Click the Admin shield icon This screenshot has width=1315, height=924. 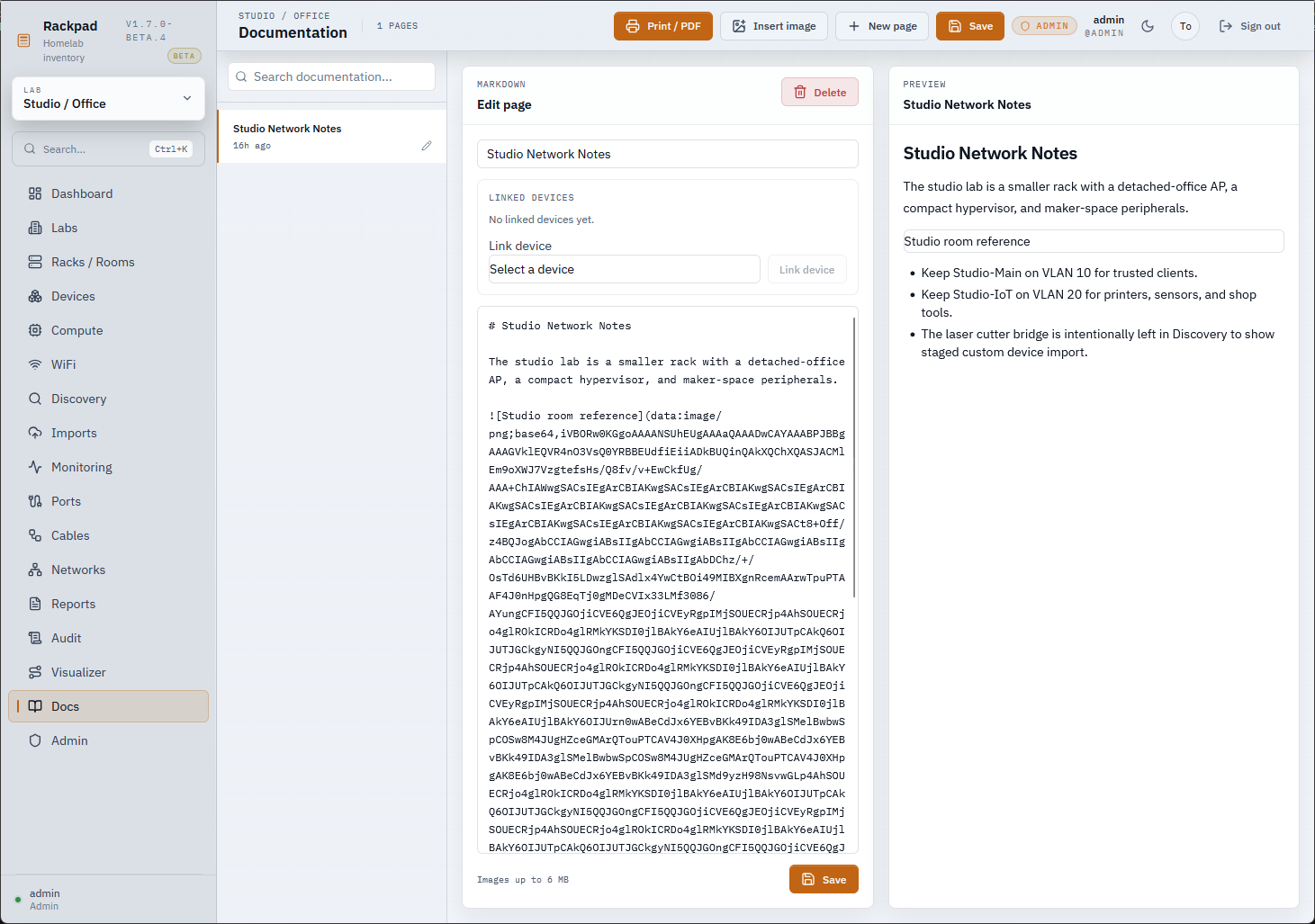[35, 740]
